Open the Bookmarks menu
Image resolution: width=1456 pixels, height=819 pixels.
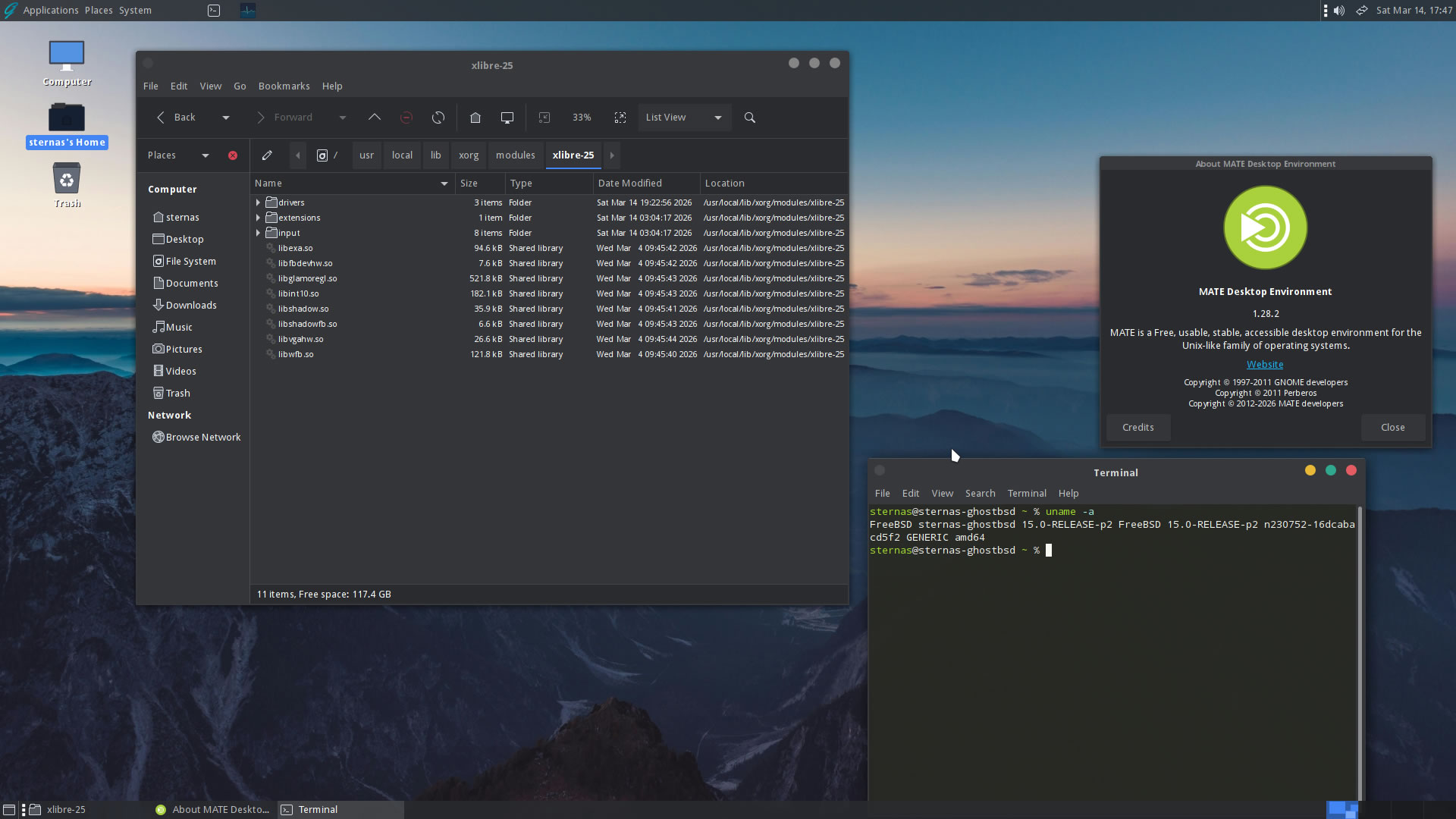pos(284,86)
